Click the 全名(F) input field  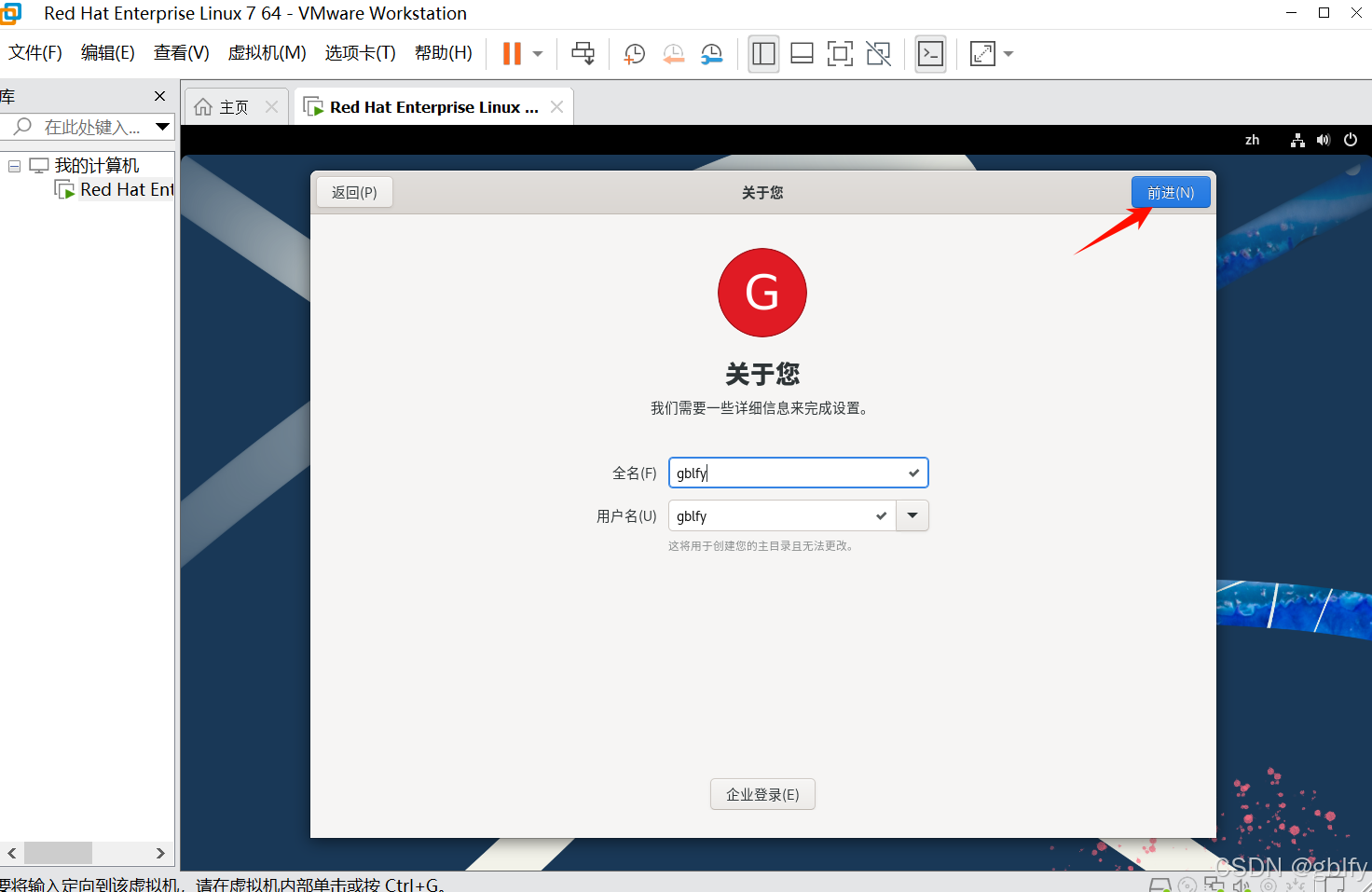pyautogui.click(x=799, y=473)
